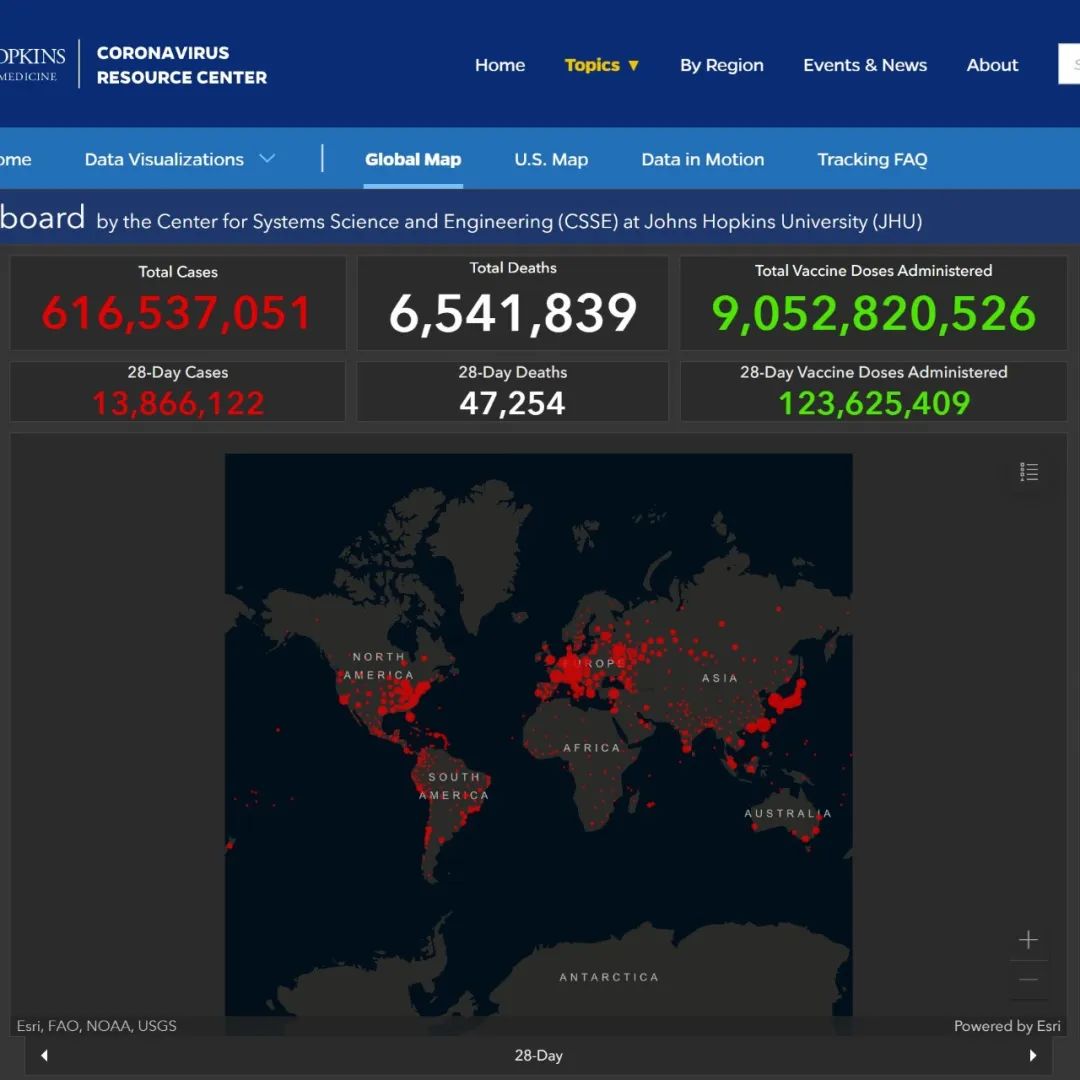The image size is (1080, 1080).
Task: Zoom in on the map with plus
Action: 1028,940
